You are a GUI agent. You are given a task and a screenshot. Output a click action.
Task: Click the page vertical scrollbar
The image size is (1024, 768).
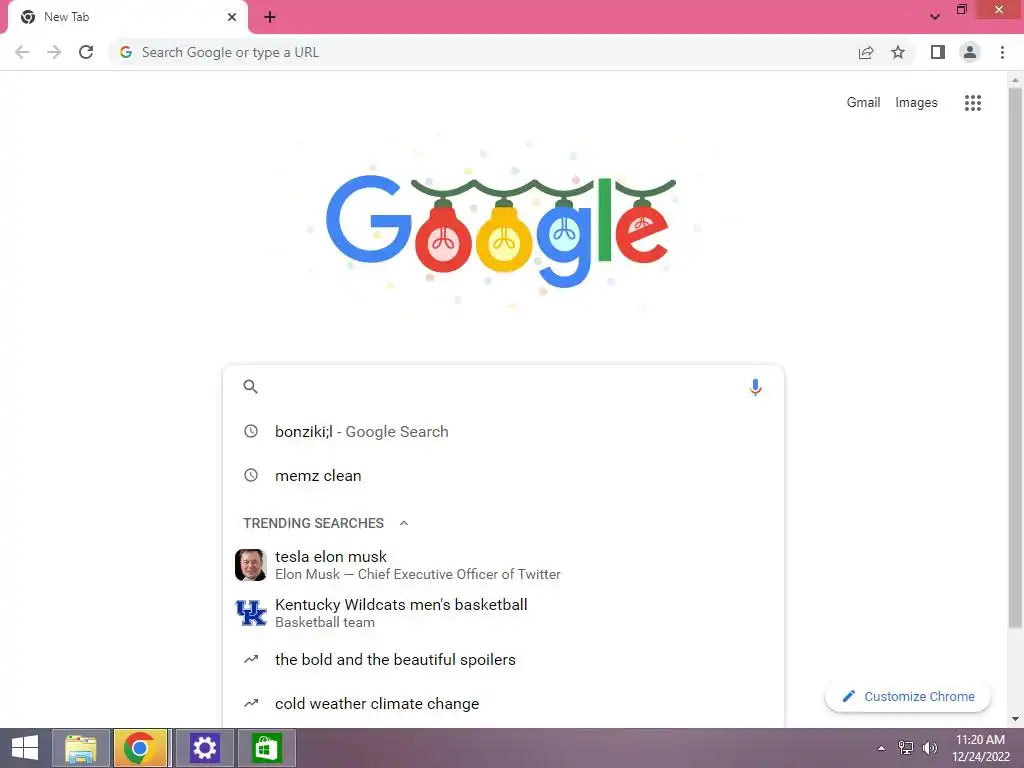(1015, 359)
